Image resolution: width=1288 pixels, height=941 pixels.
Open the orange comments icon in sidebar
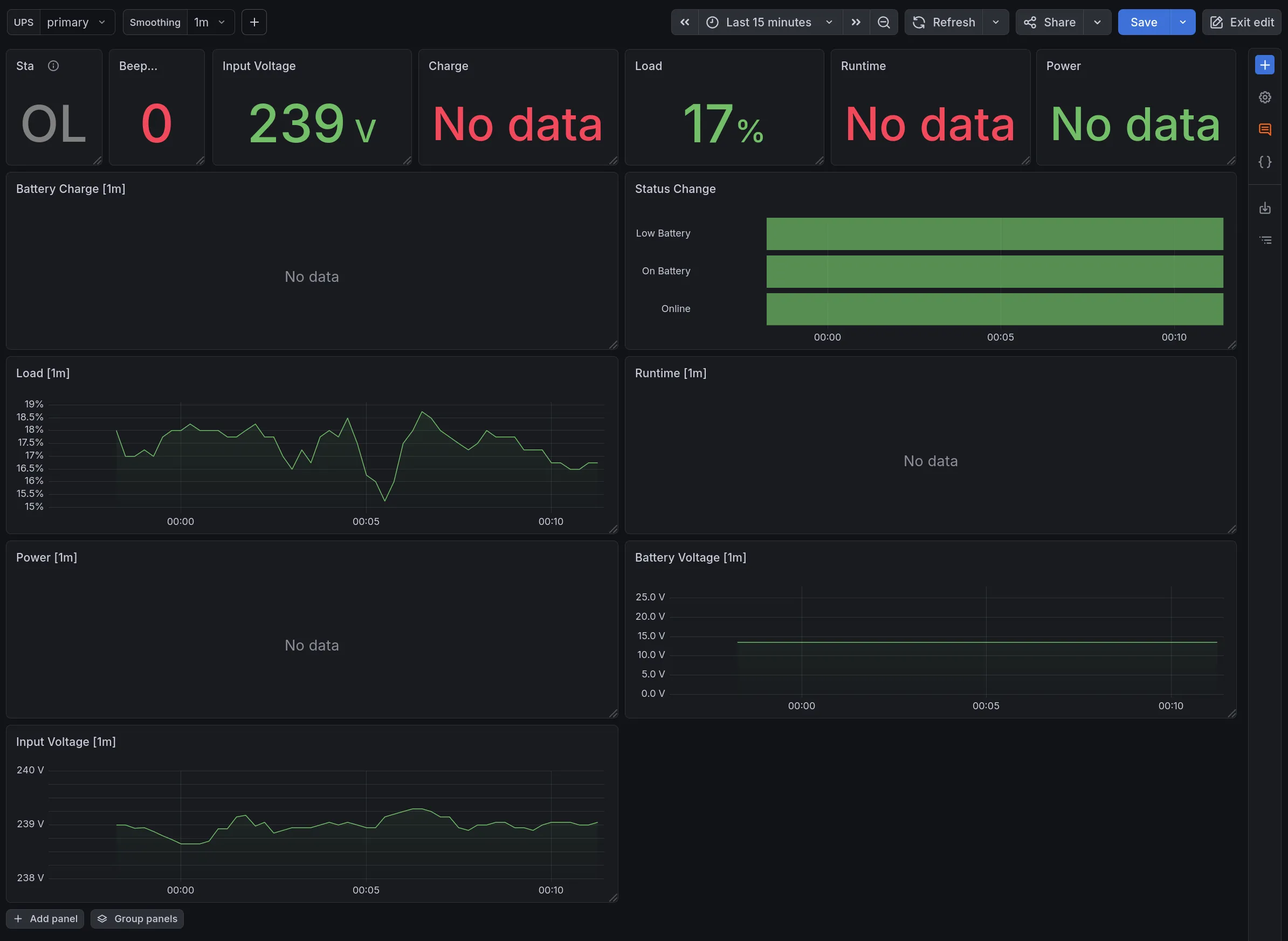click(x=1264, y=129)
